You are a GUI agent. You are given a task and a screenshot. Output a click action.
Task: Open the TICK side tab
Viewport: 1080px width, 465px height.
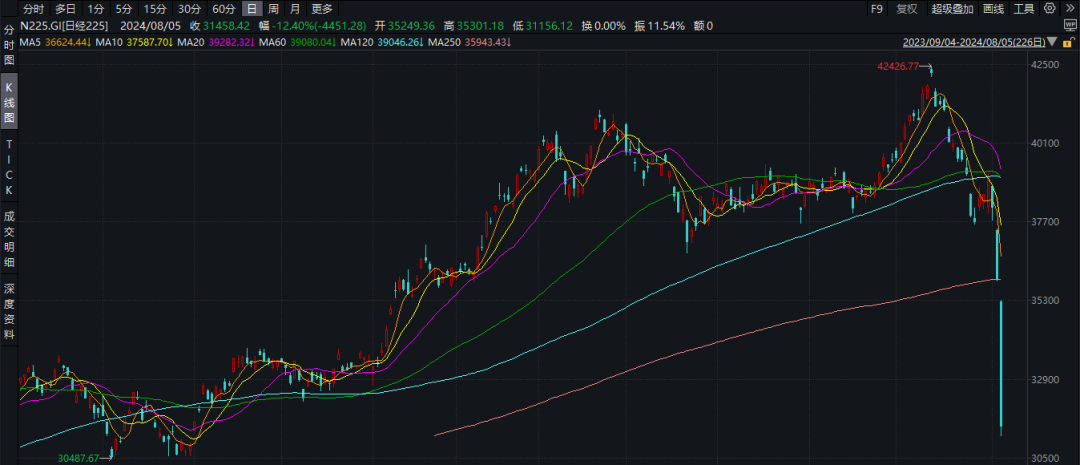click(9, 168)
